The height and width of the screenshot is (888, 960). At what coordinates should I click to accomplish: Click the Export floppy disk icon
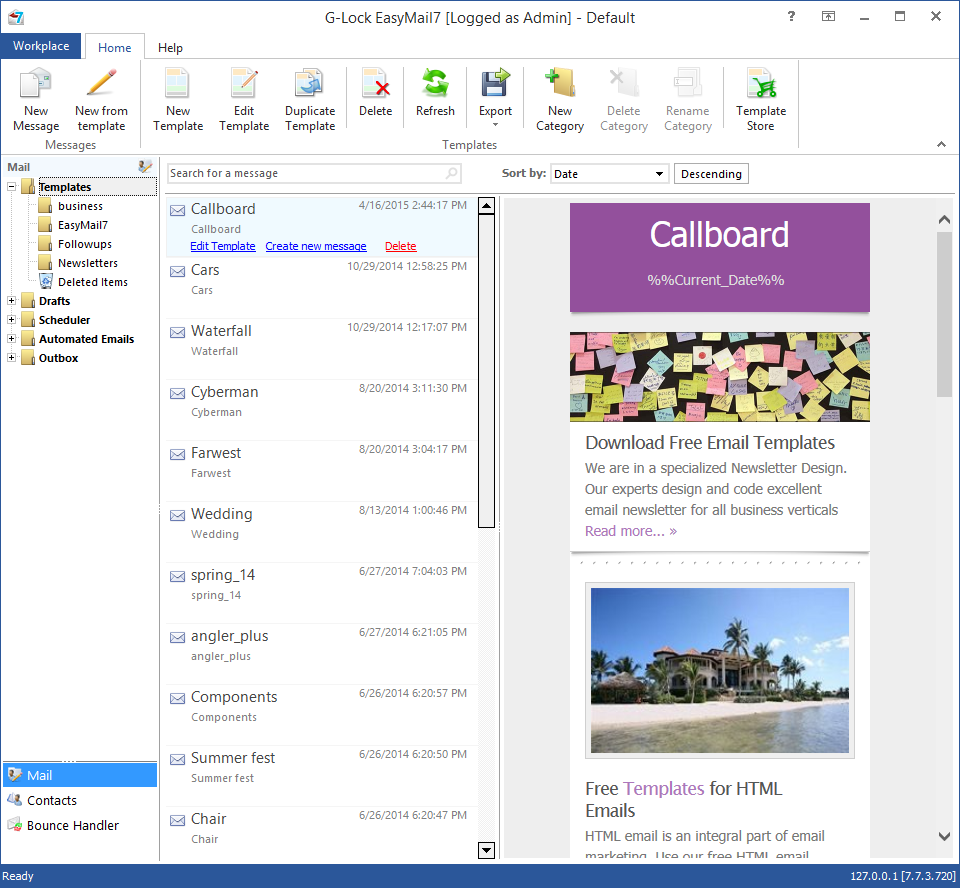(495, 83)
